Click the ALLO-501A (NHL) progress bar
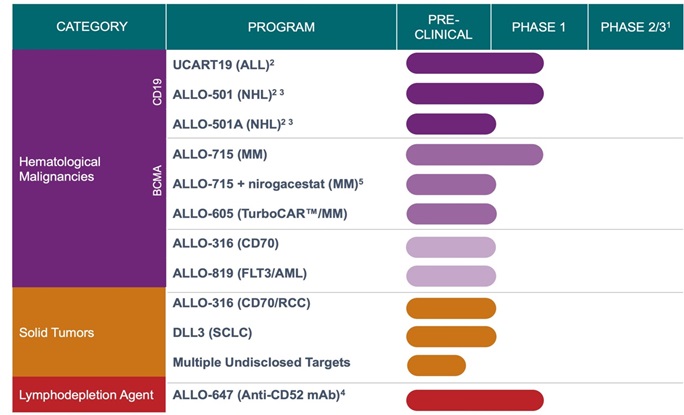The height and width of the screenshot is (415, 684). [451, 124]
